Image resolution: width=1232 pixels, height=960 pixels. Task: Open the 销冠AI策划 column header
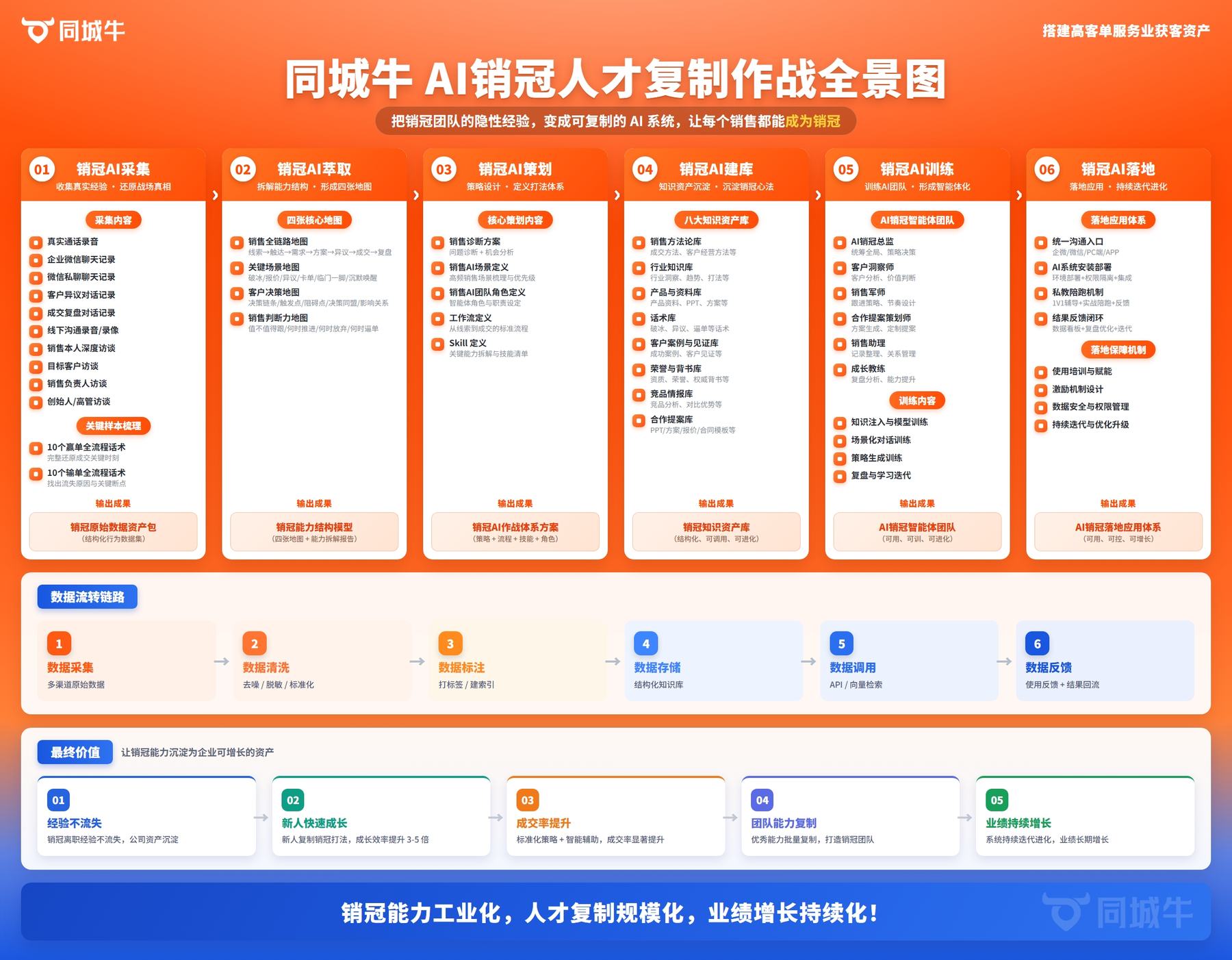[x=515, y=175]
